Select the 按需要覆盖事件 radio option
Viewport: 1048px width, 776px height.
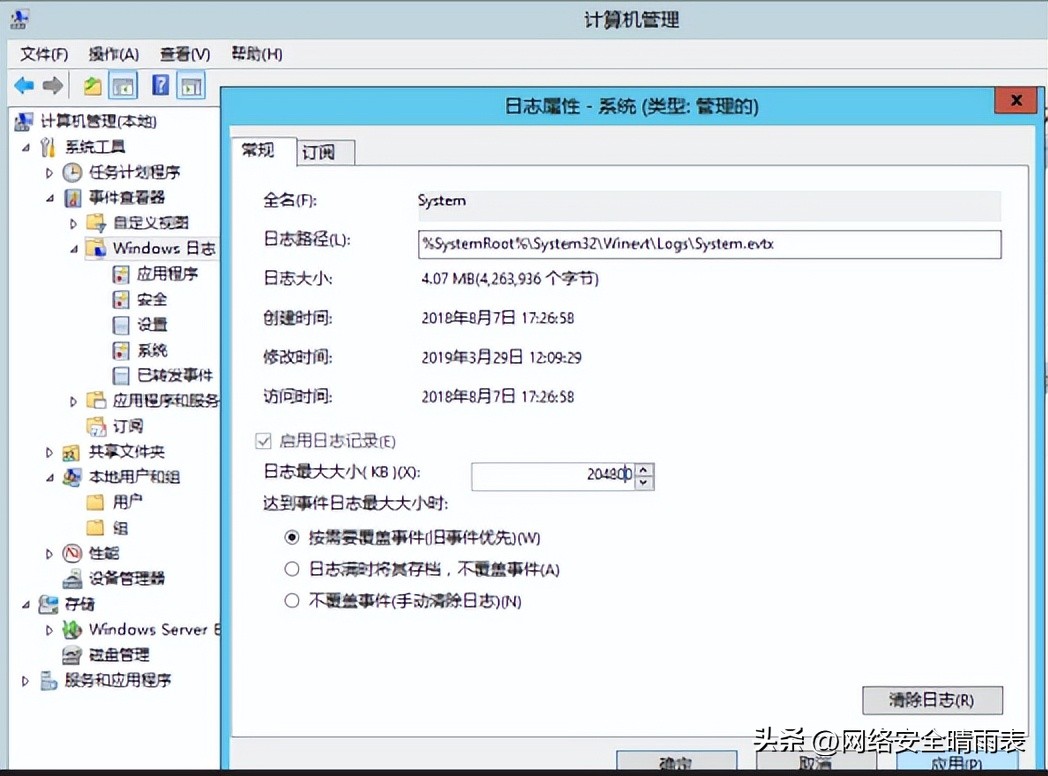tap(291, 534)
